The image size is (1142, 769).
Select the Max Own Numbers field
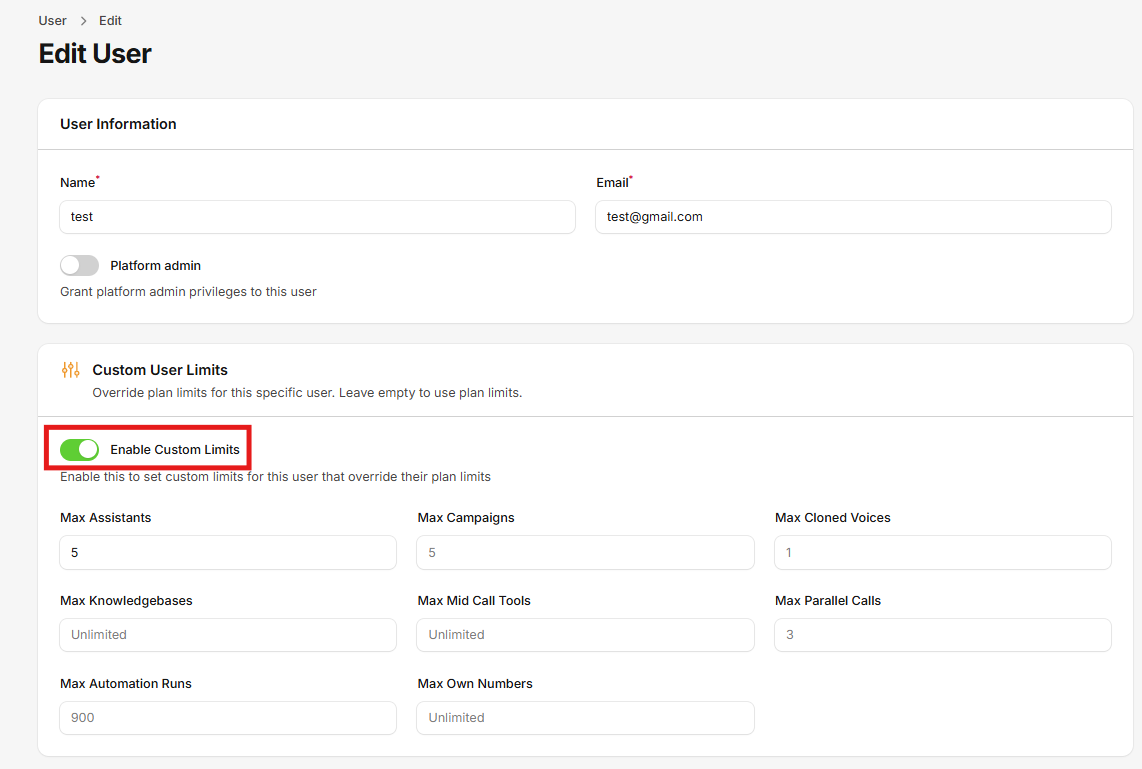585,718
